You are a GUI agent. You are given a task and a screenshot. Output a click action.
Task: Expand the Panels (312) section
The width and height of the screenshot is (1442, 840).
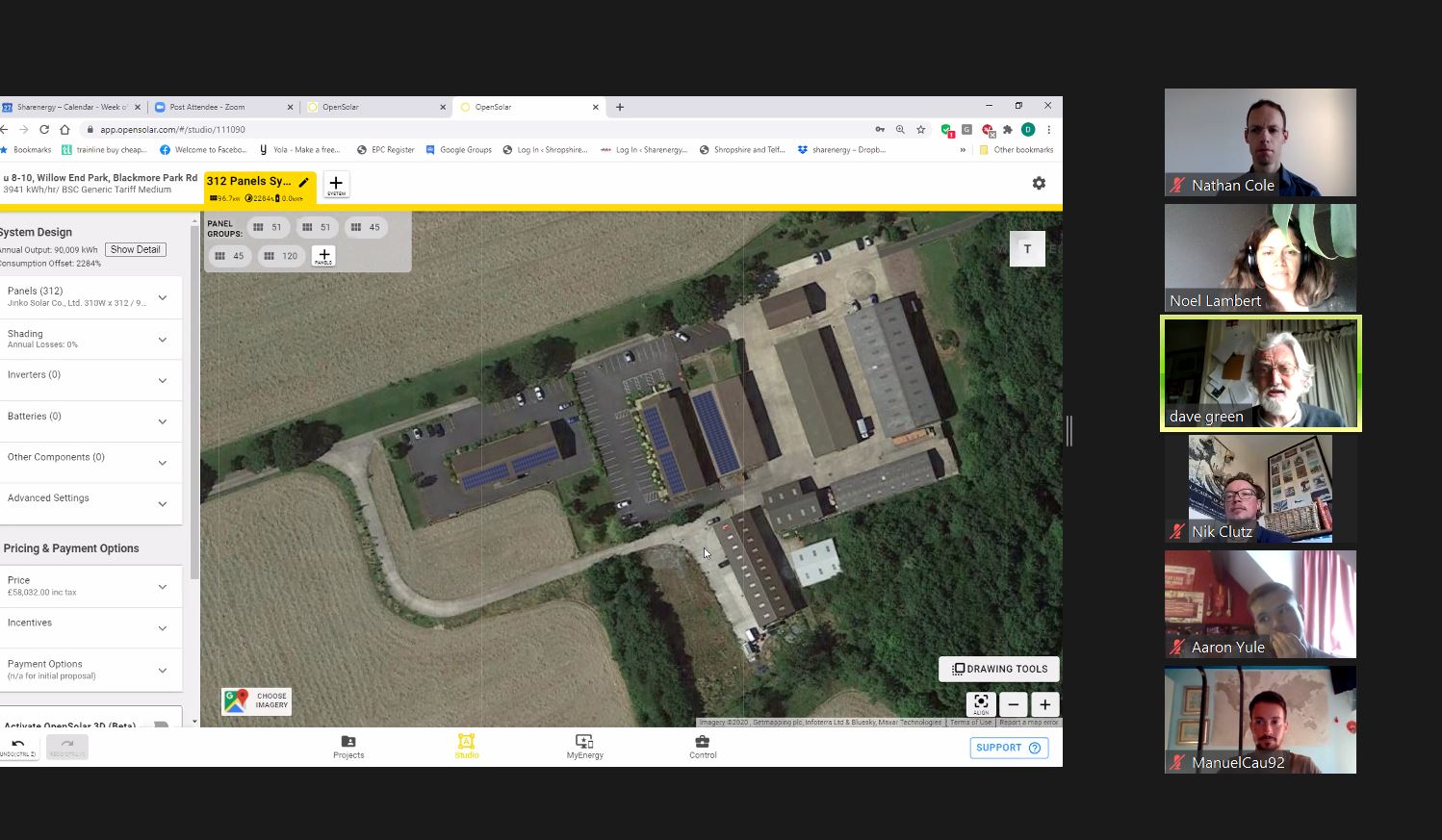[163, 297]
